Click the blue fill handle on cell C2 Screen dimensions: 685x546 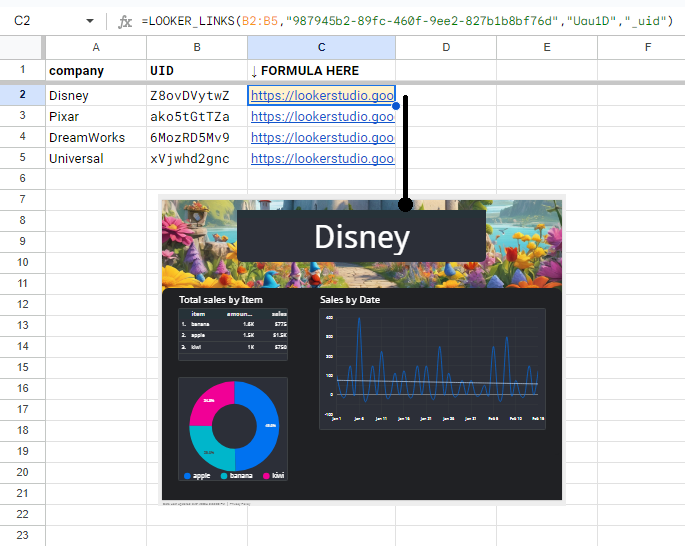pos(396,106)
